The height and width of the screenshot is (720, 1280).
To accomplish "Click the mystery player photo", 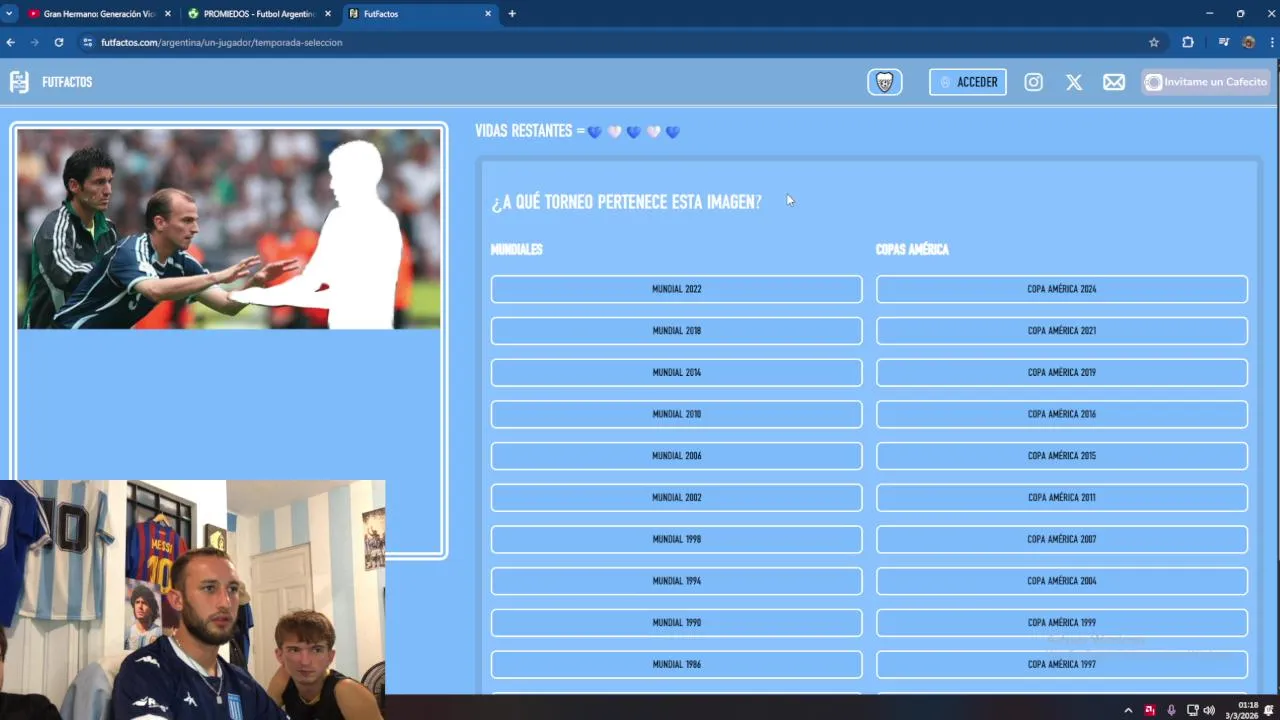I will (229, 229).
